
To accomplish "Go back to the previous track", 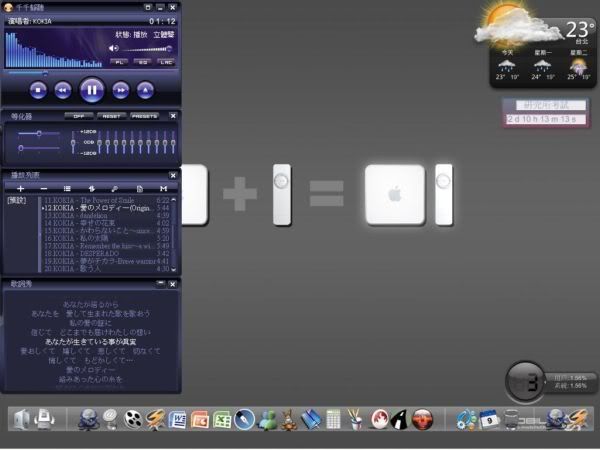I will 62,90.
